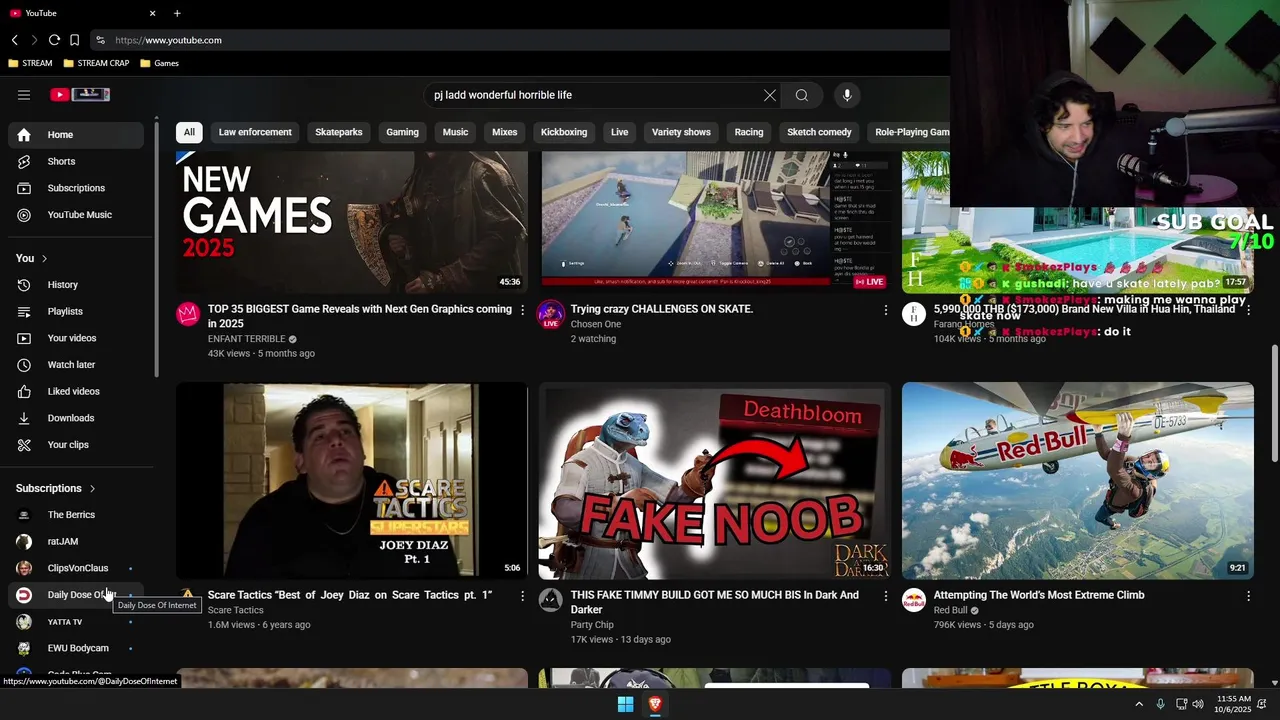Open options for World's Most Extreme Climb
Image resolution: width=1280 pixels, height=720 pixels.
pyautogui.click(x=1248, y=596)
